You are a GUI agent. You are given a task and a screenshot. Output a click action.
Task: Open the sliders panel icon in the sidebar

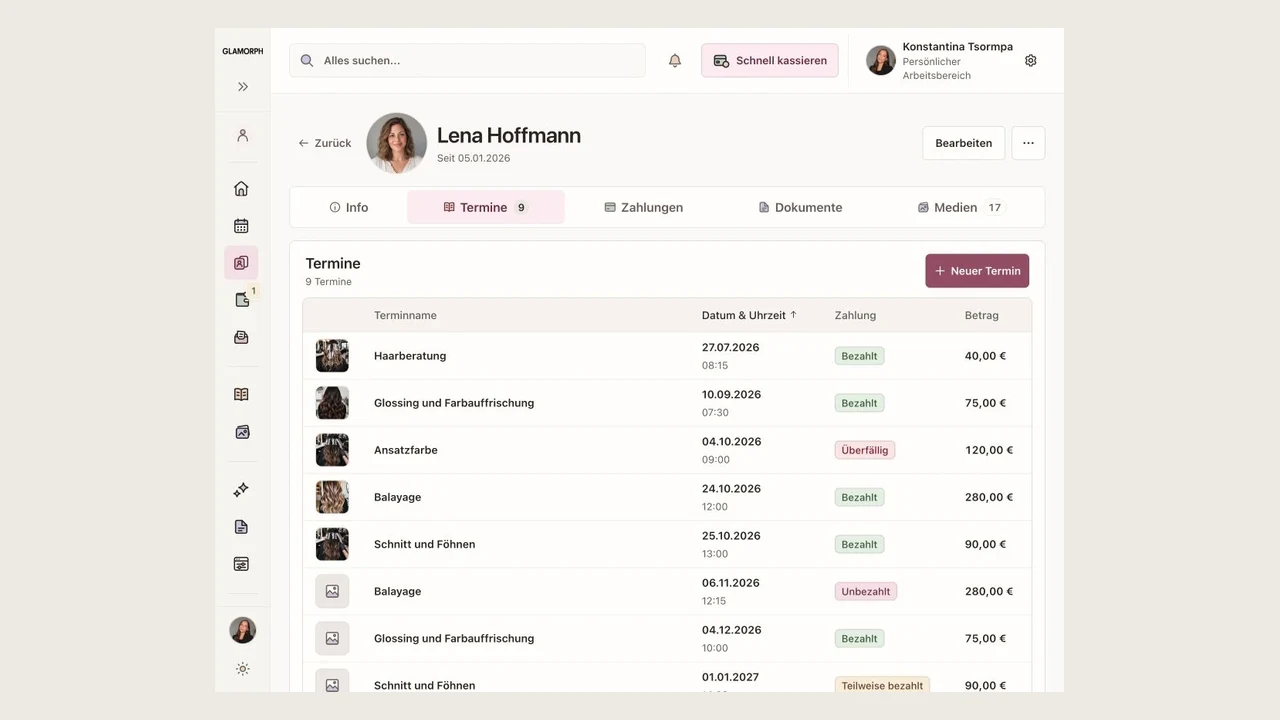[241, 564]
